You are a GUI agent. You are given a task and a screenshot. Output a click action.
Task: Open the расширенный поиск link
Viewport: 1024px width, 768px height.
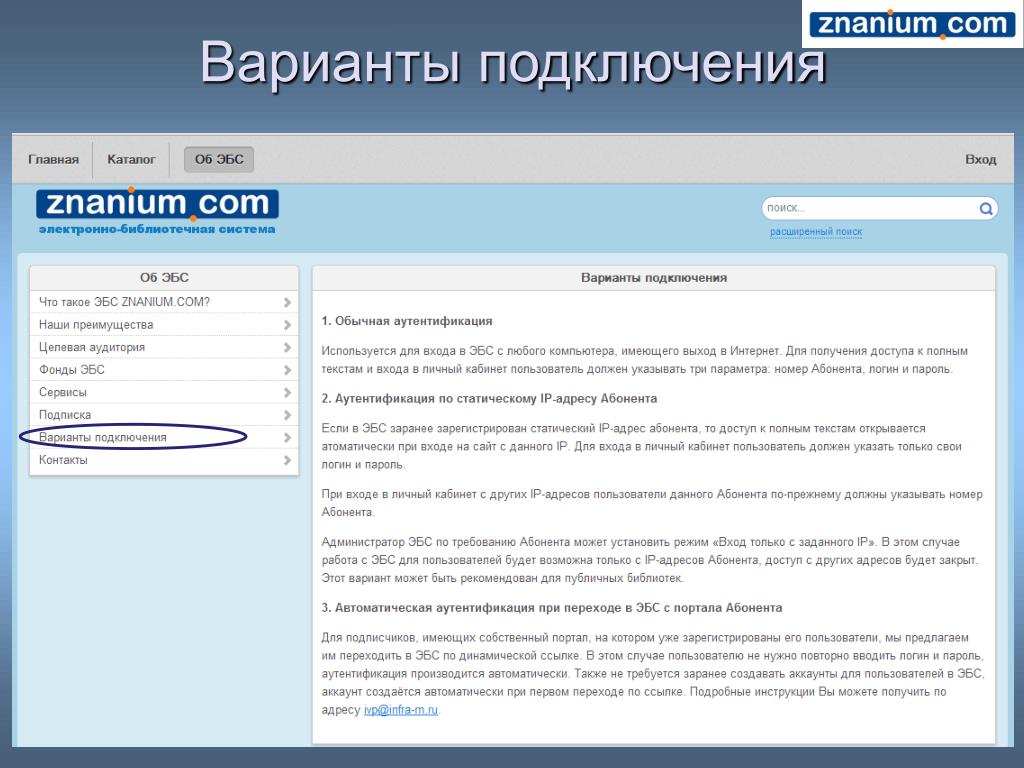(x=816, y=232)
